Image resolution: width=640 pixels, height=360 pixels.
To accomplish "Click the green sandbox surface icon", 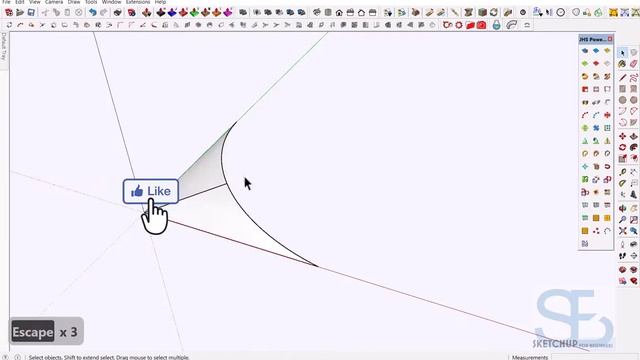I will coord(194,13).
